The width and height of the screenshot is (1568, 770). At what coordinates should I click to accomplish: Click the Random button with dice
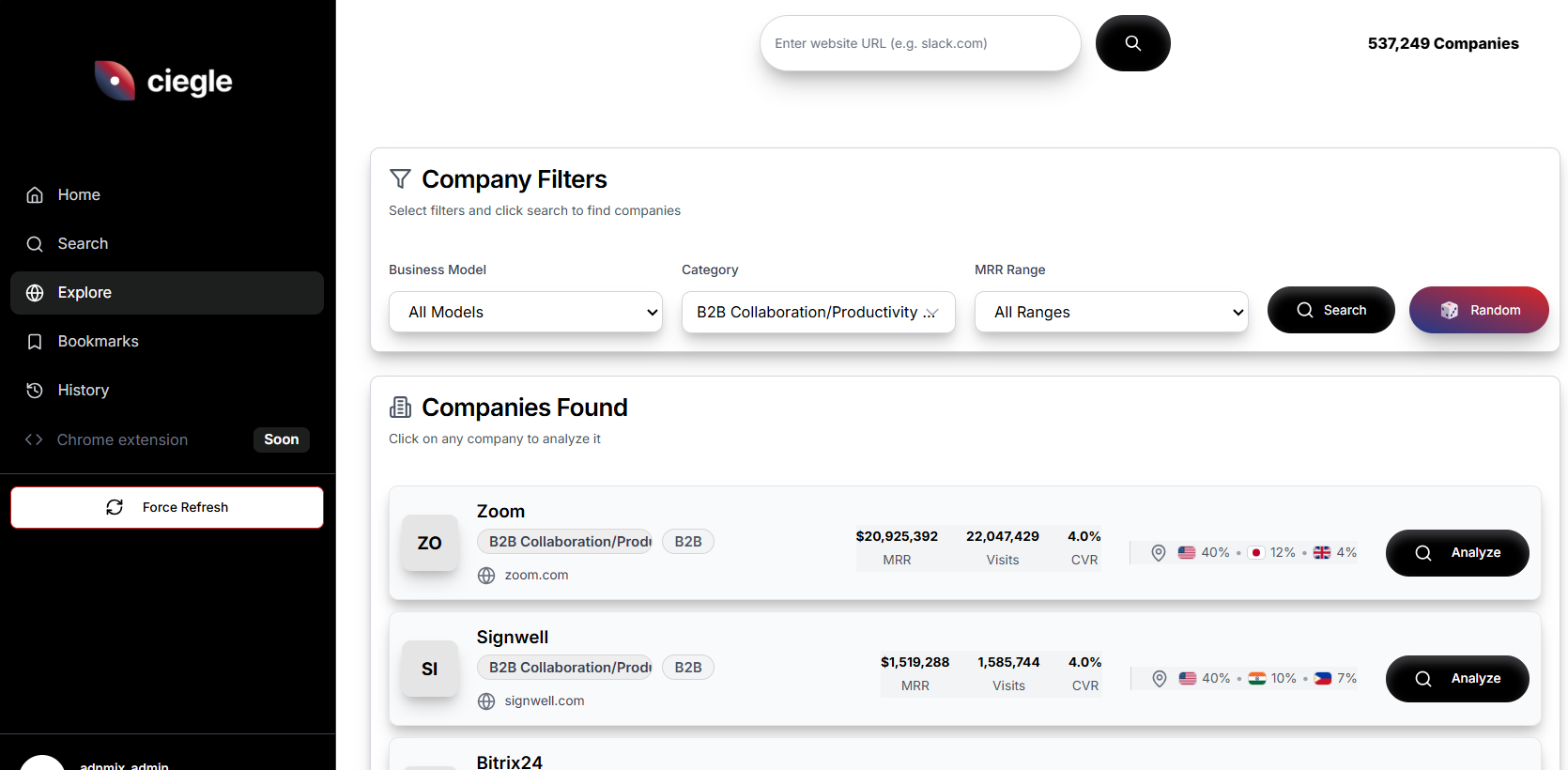pos(1479,310)
